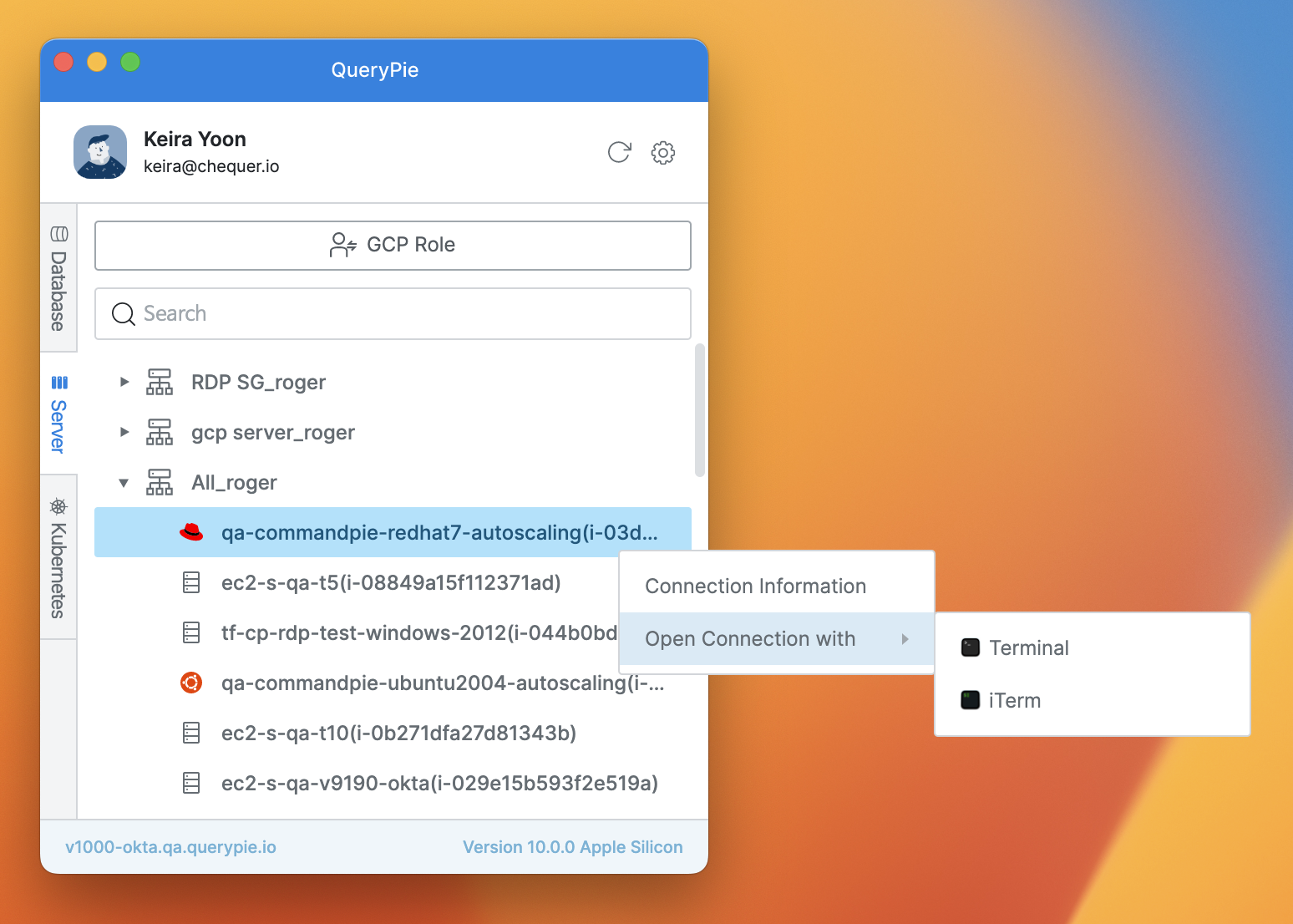Click the server list vertical scrollbar

click(x=700, y=410)
